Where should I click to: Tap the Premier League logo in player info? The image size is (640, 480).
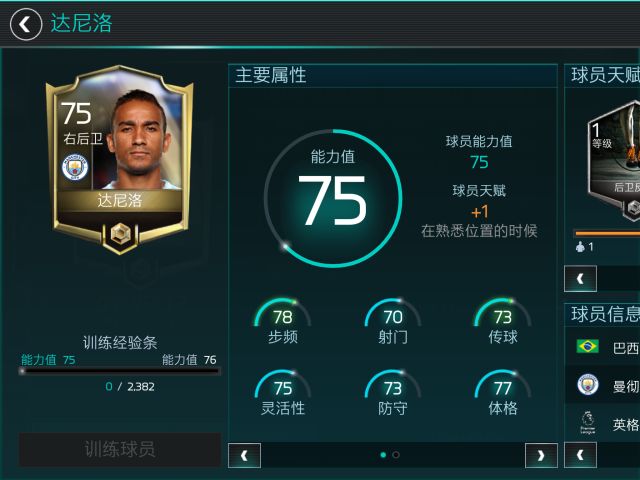click(588, 423)
